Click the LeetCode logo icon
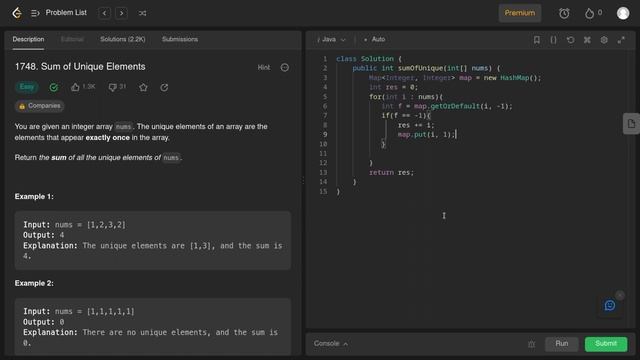This screenshot has height=360, width=640. [17, 13]
